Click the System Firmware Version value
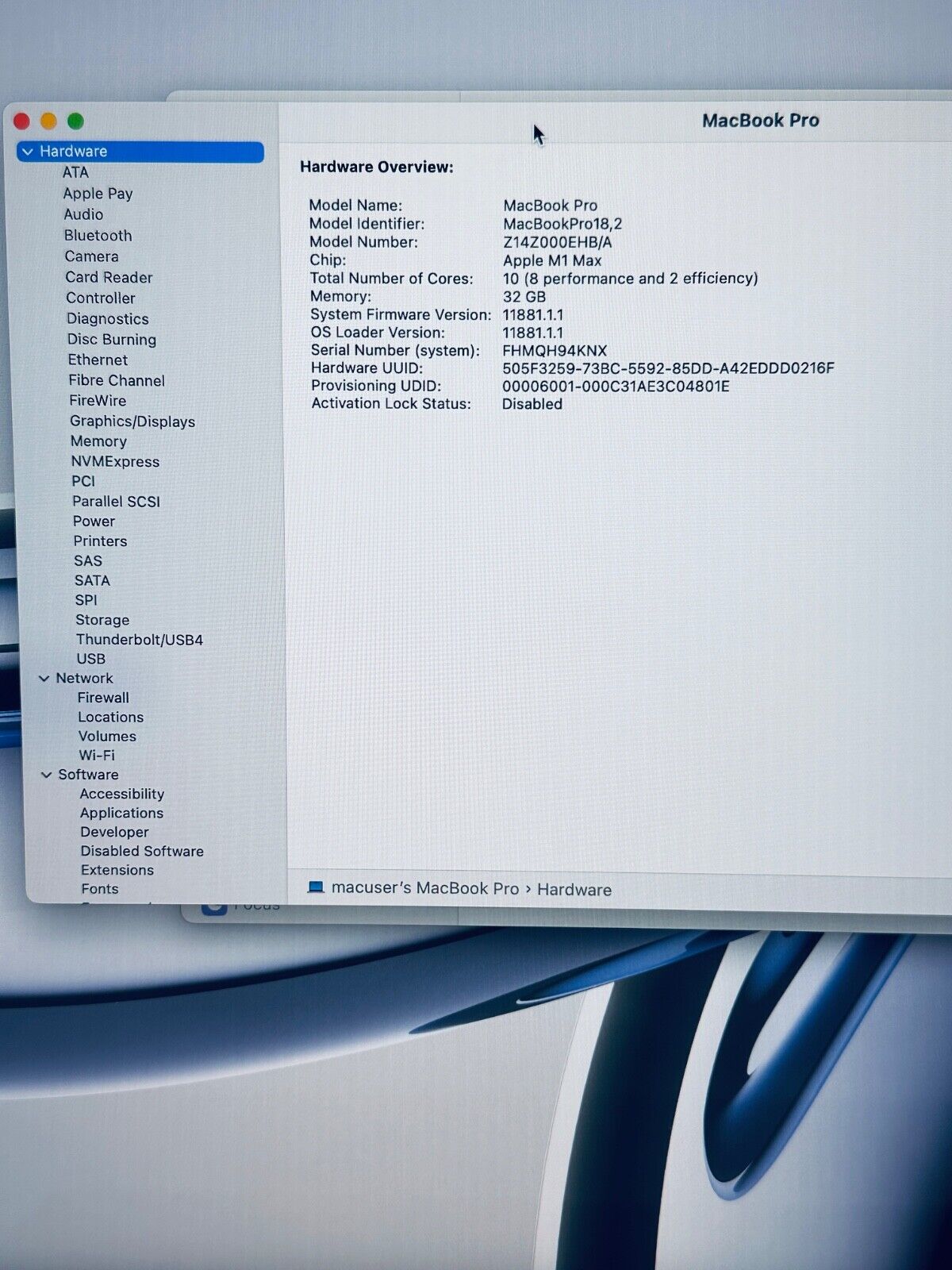952x1270 pixels. [x=533, y=315]
